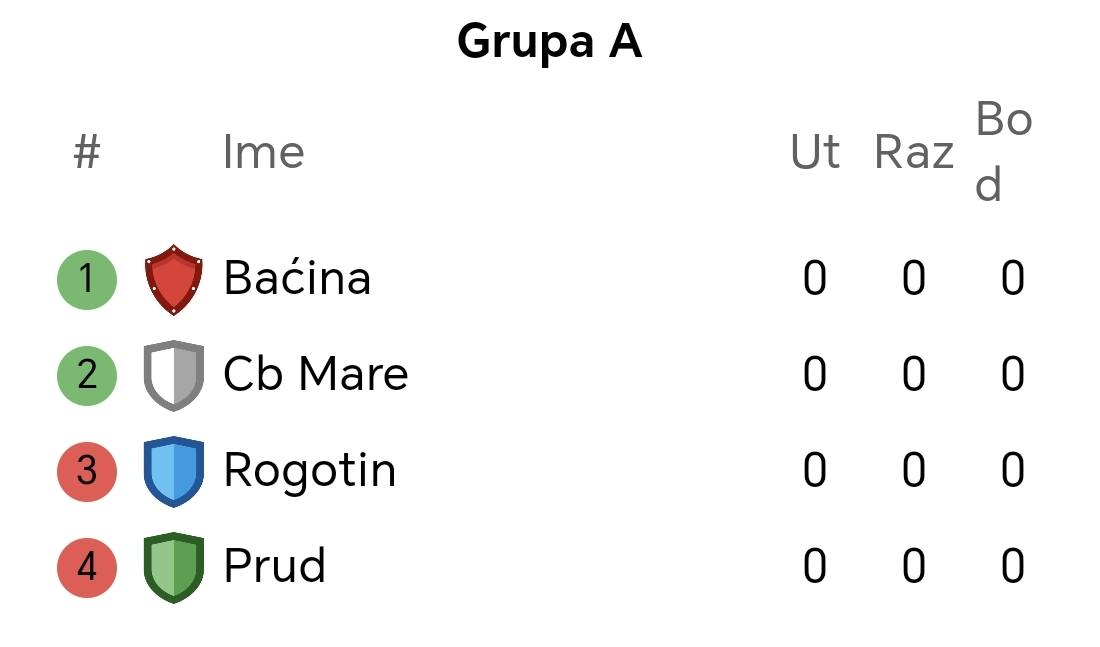This screenshot has height=647, width=1100.
Task: Click the red shield icon for Baćina
Action: click(173, 279)
